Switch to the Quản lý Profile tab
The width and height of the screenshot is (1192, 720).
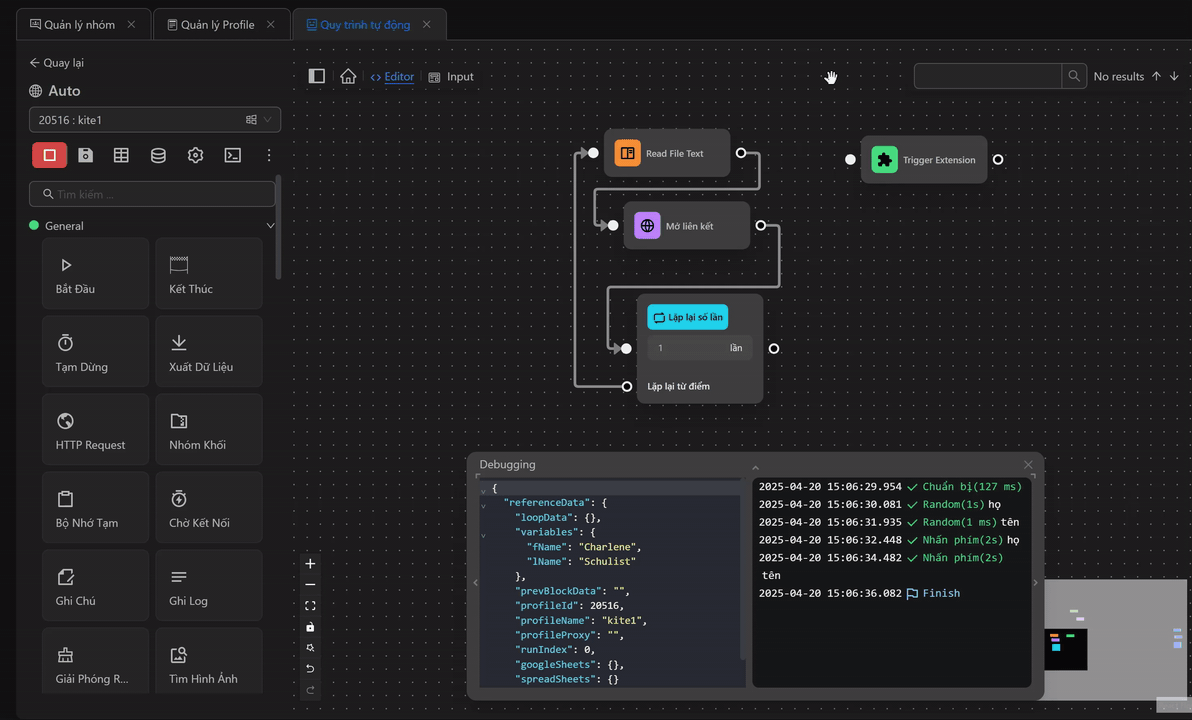(217, 24)
